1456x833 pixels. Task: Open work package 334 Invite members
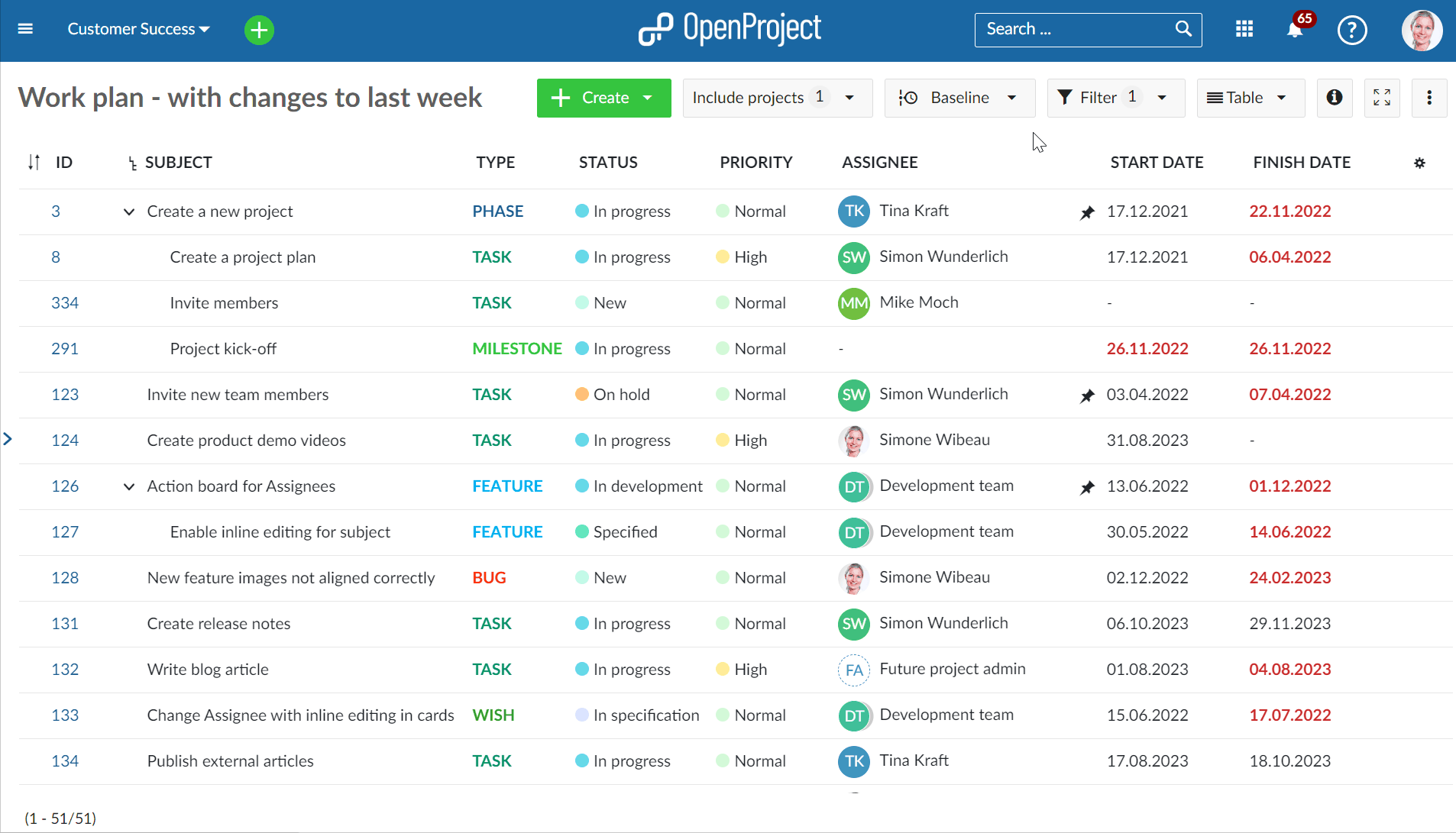(65, 302)
